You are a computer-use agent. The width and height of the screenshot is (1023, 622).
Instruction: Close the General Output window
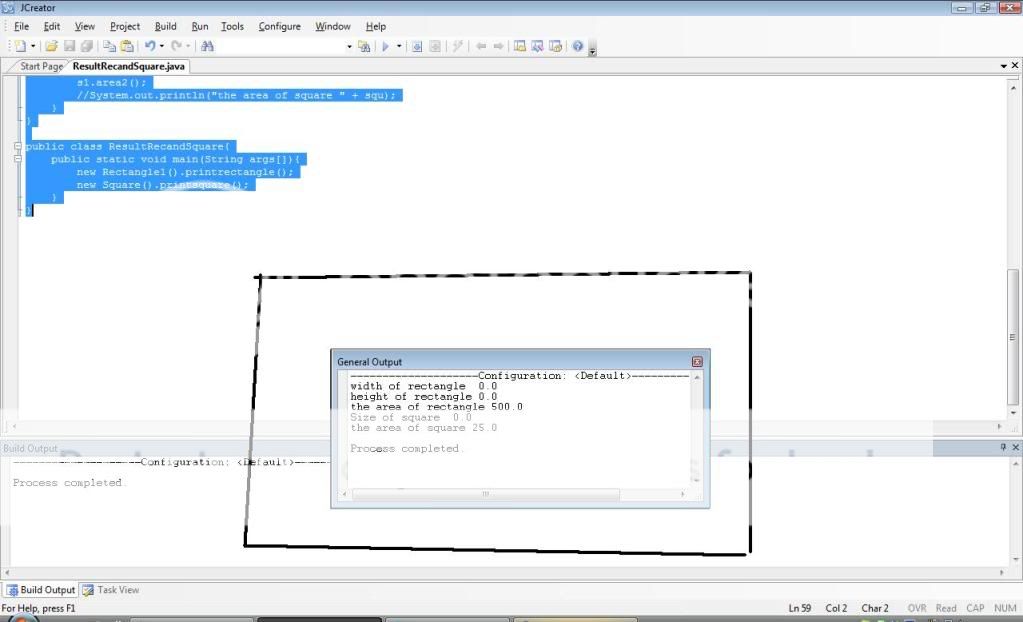[x=697, y=362]
